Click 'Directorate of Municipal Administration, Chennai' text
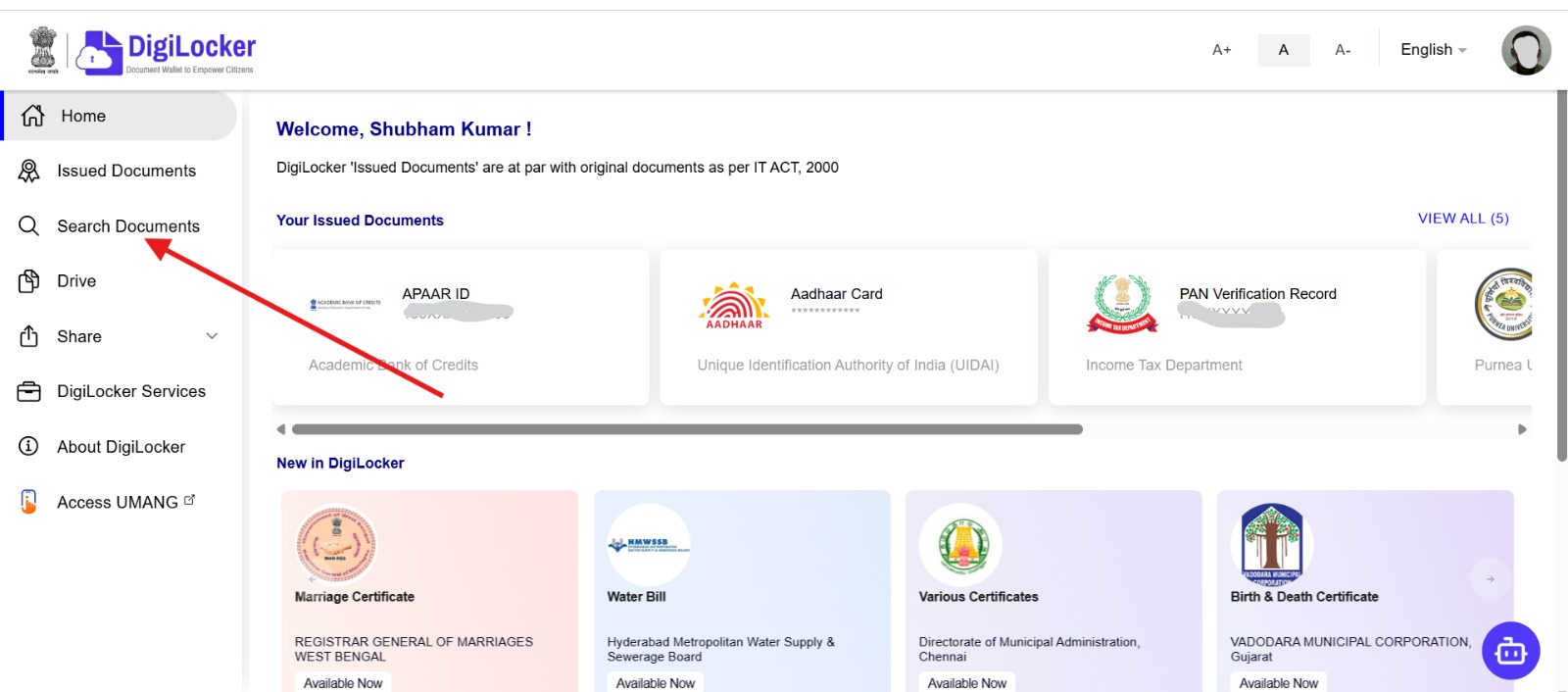The image size is (1568, 692). click(x=1029, y=649)
